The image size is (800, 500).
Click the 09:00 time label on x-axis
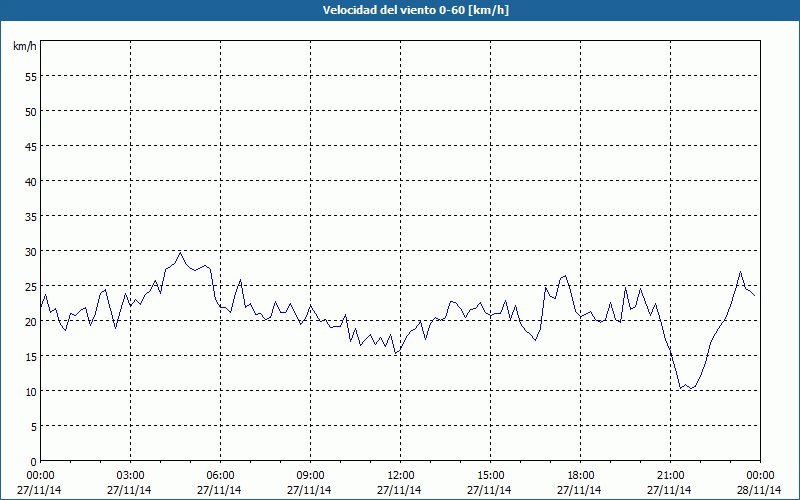click(x=310, y=476)
